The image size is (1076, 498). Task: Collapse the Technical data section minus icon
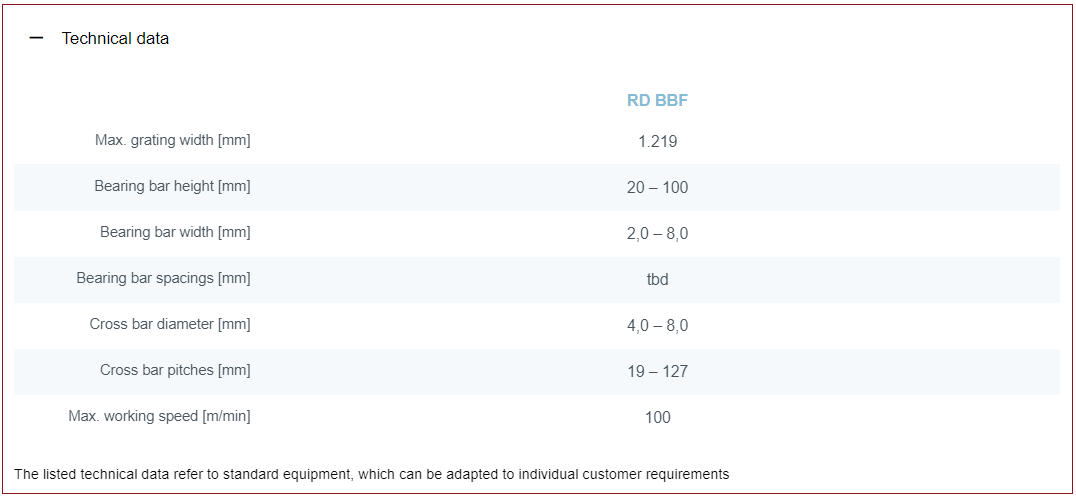(x=37, y=38)
